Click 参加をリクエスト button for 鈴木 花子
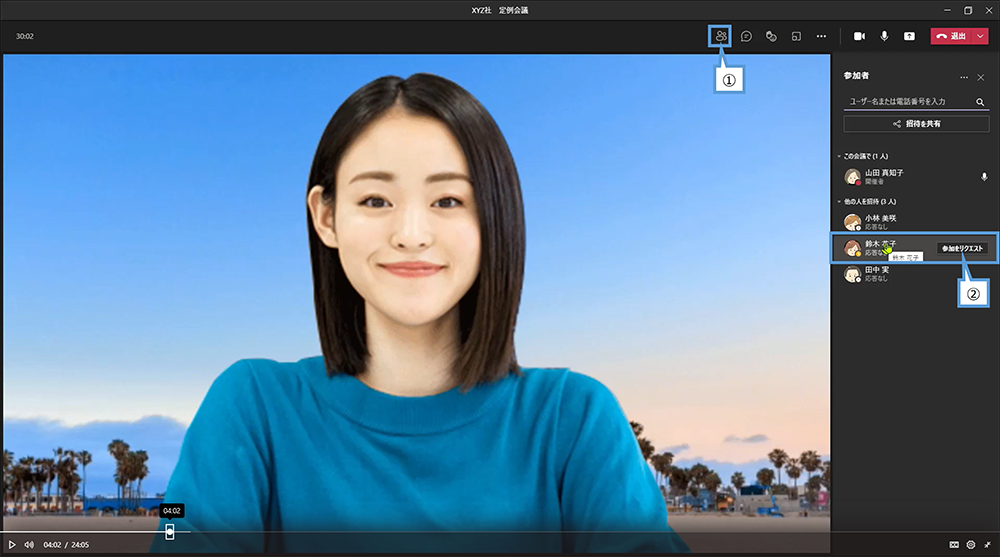The height and width of the screenshot is (557, 1000). 962,248
